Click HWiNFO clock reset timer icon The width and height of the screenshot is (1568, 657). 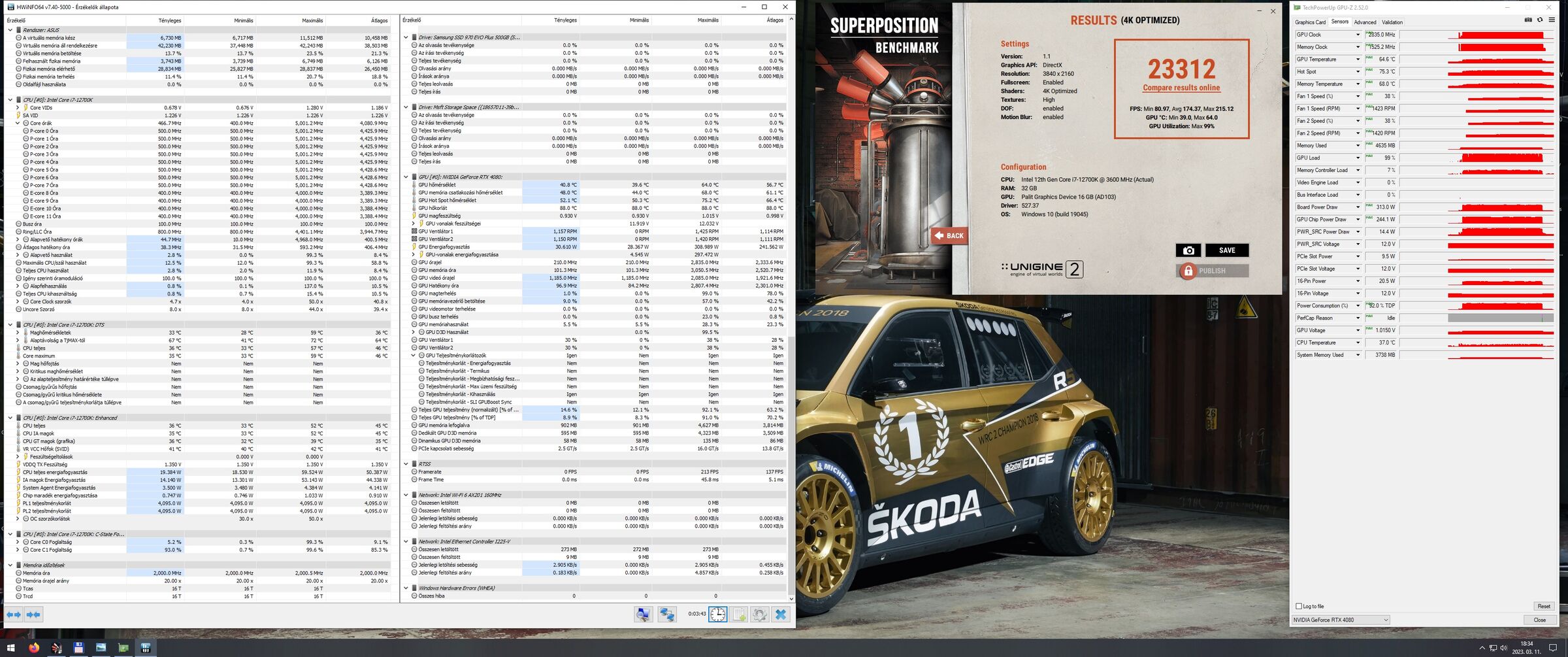coord(717,615)
